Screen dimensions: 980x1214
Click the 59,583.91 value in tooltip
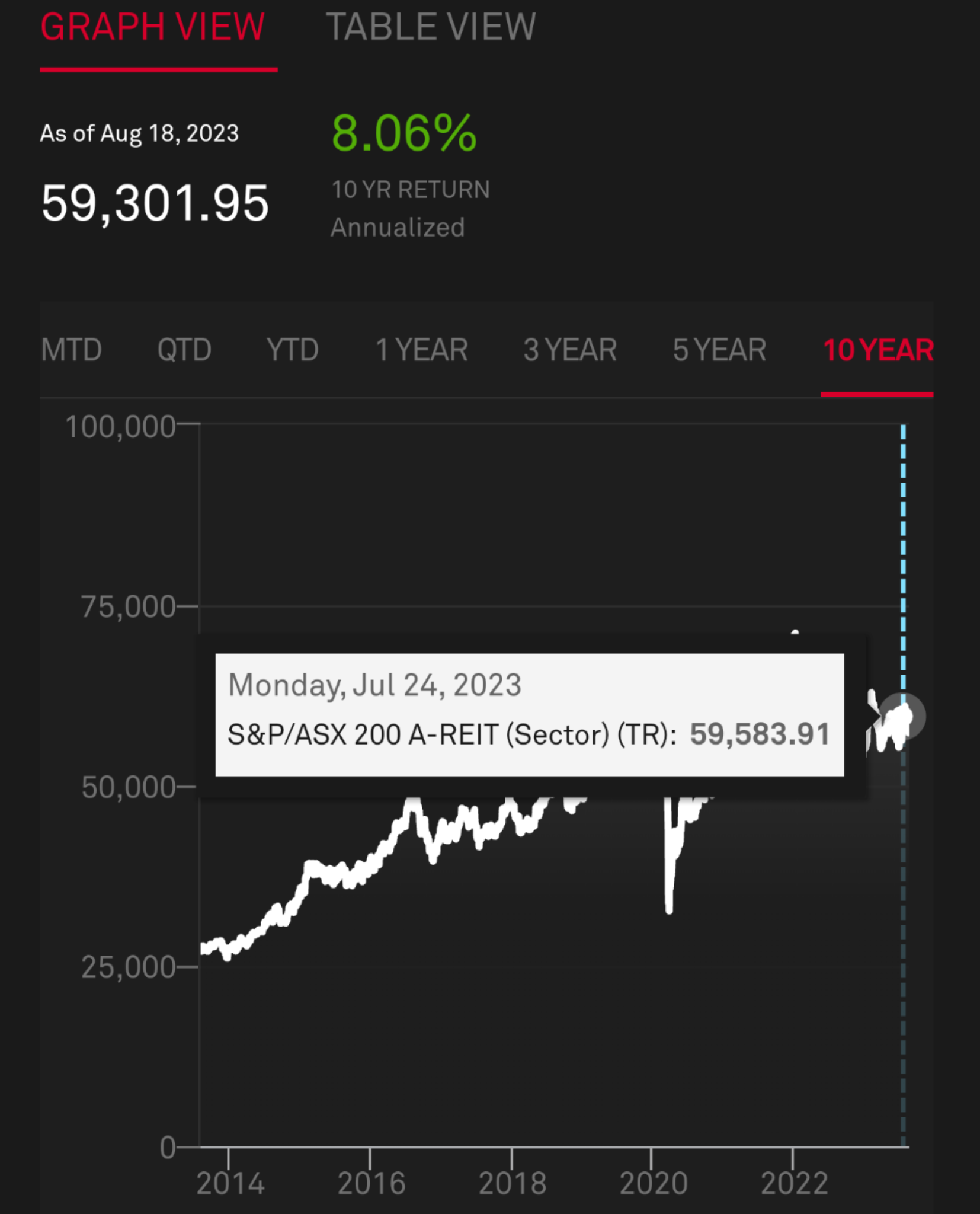point(760,734)
